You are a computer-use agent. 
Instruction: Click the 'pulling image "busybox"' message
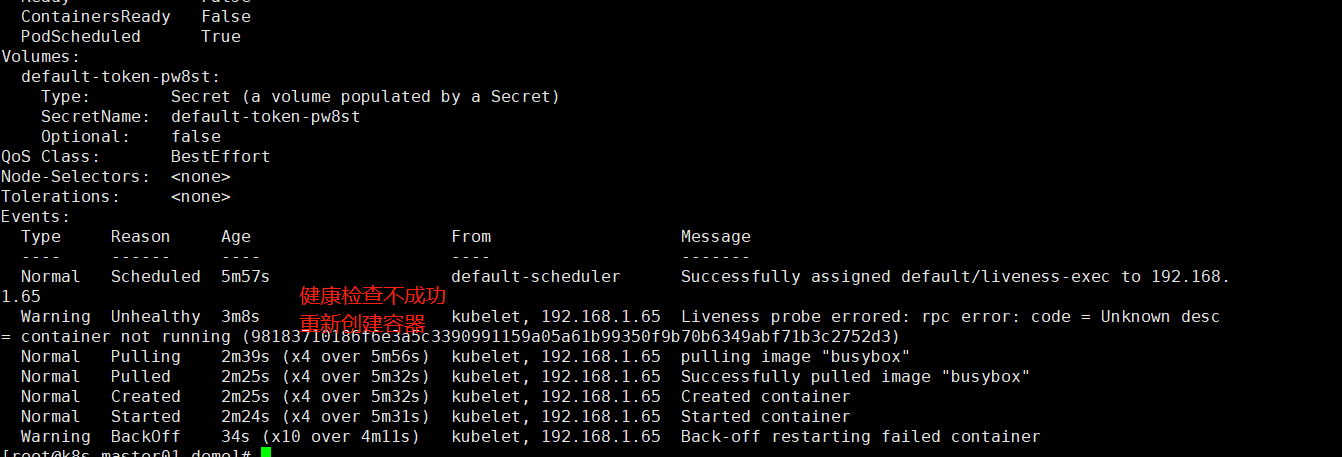pyautogui.click(x=796, y=356)
